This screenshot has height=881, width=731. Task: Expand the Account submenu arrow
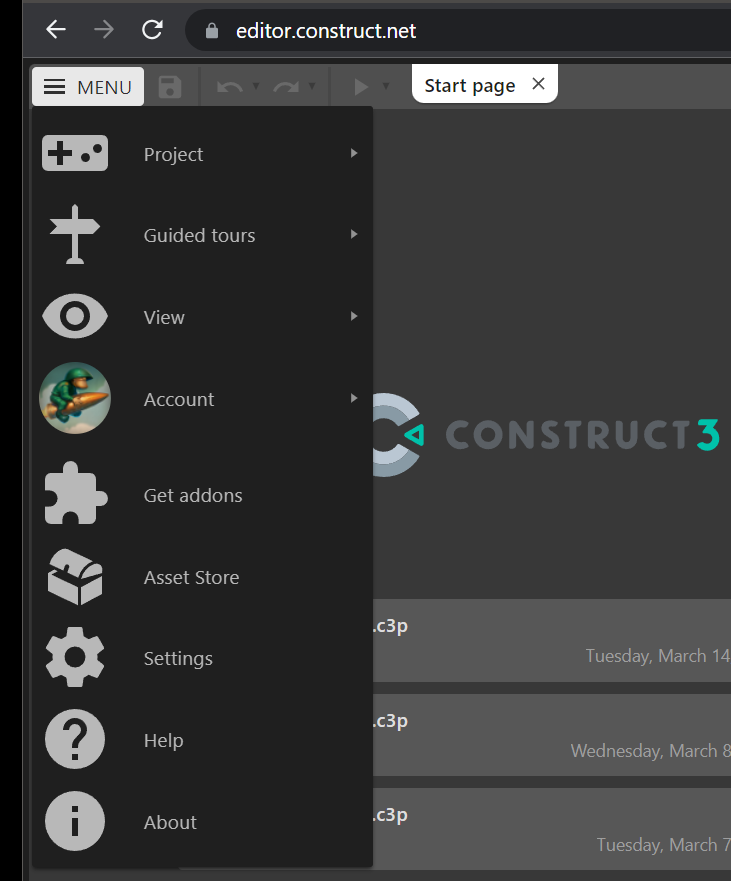pyautogui.click(x=354, y=398)
